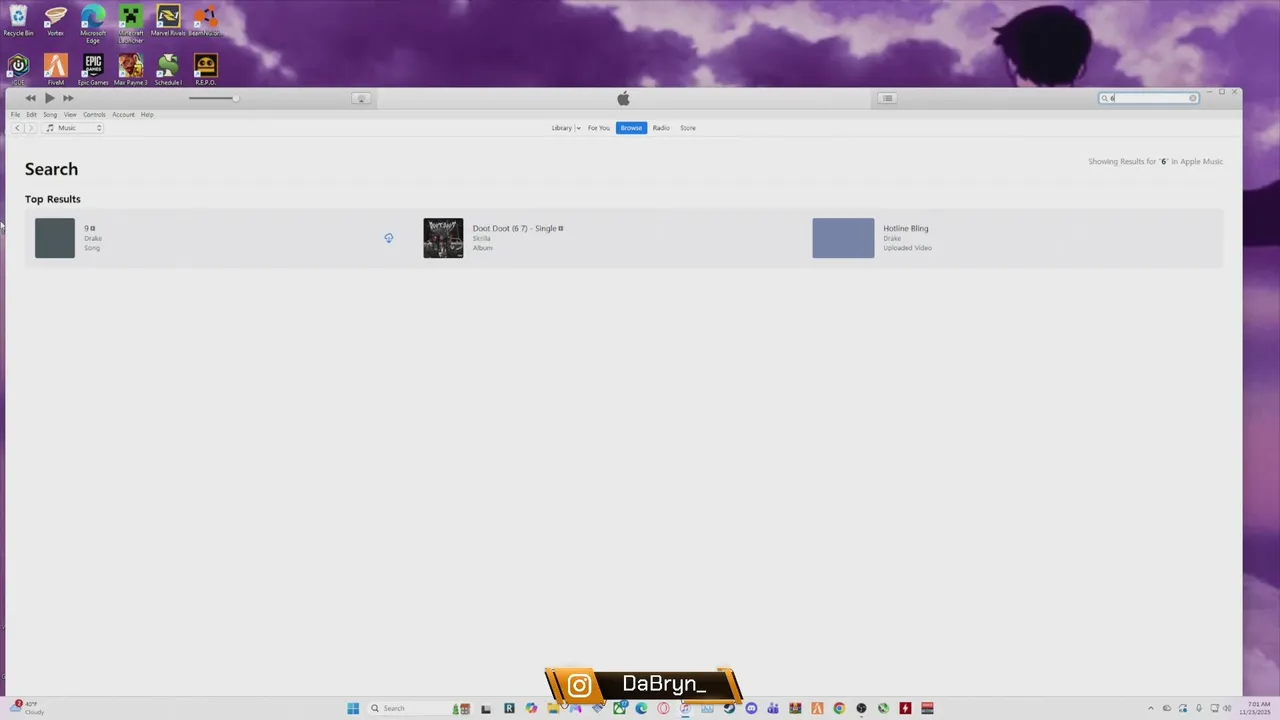
Task: Open Schedule I desktop shortcut
Action: tap(168, 68)
